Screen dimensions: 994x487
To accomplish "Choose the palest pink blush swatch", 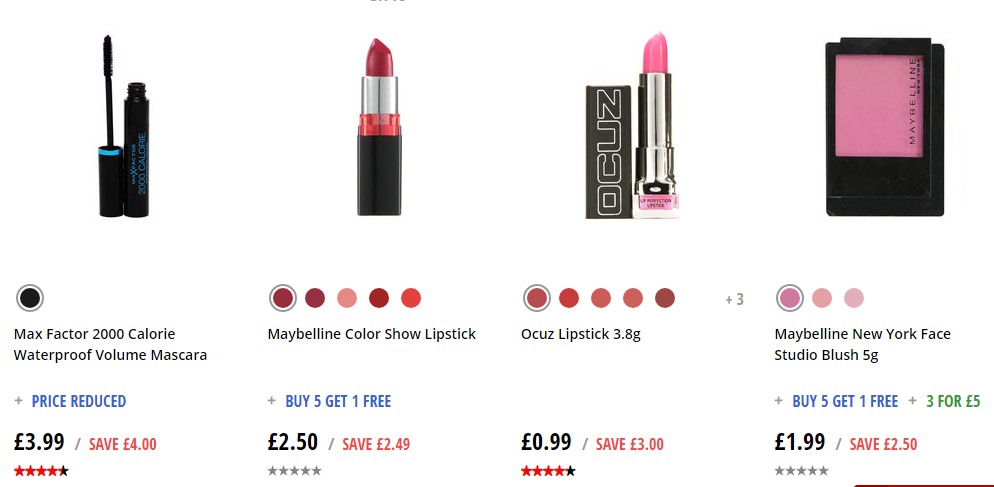I will (x=854, y=298).
